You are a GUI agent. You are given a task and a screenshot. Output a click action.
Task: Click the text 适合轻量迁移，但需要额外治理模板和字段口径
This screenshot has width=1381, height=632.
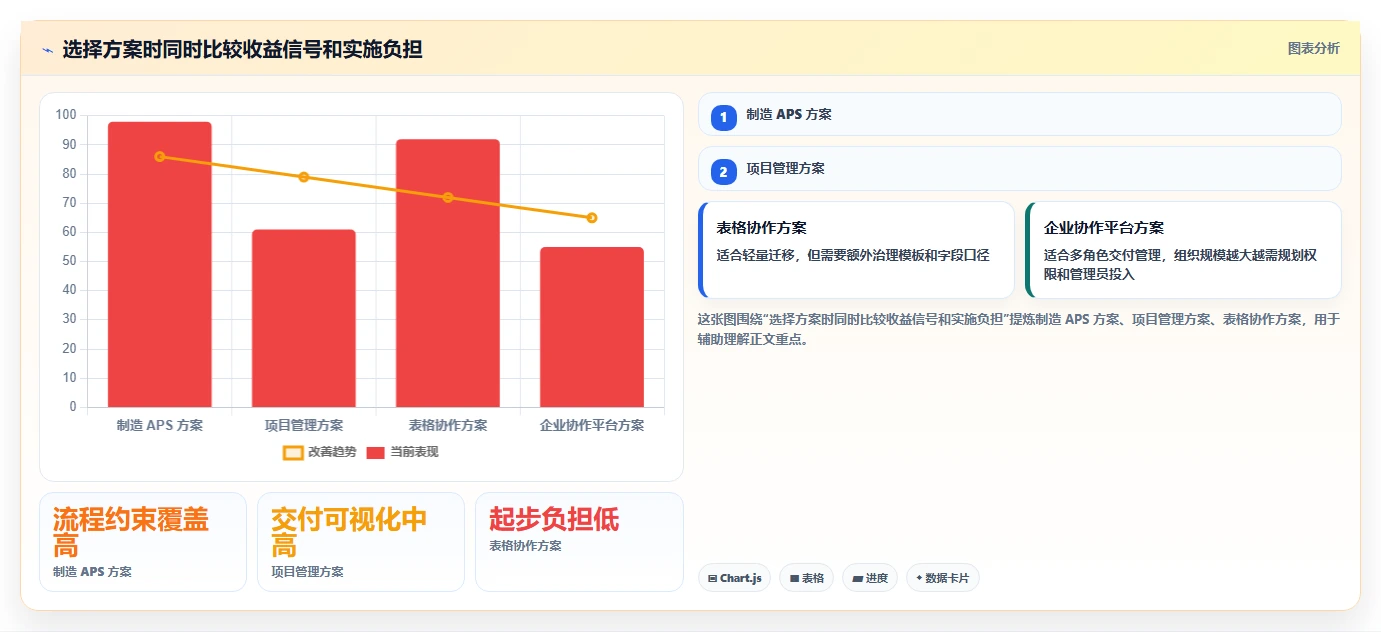853,255
